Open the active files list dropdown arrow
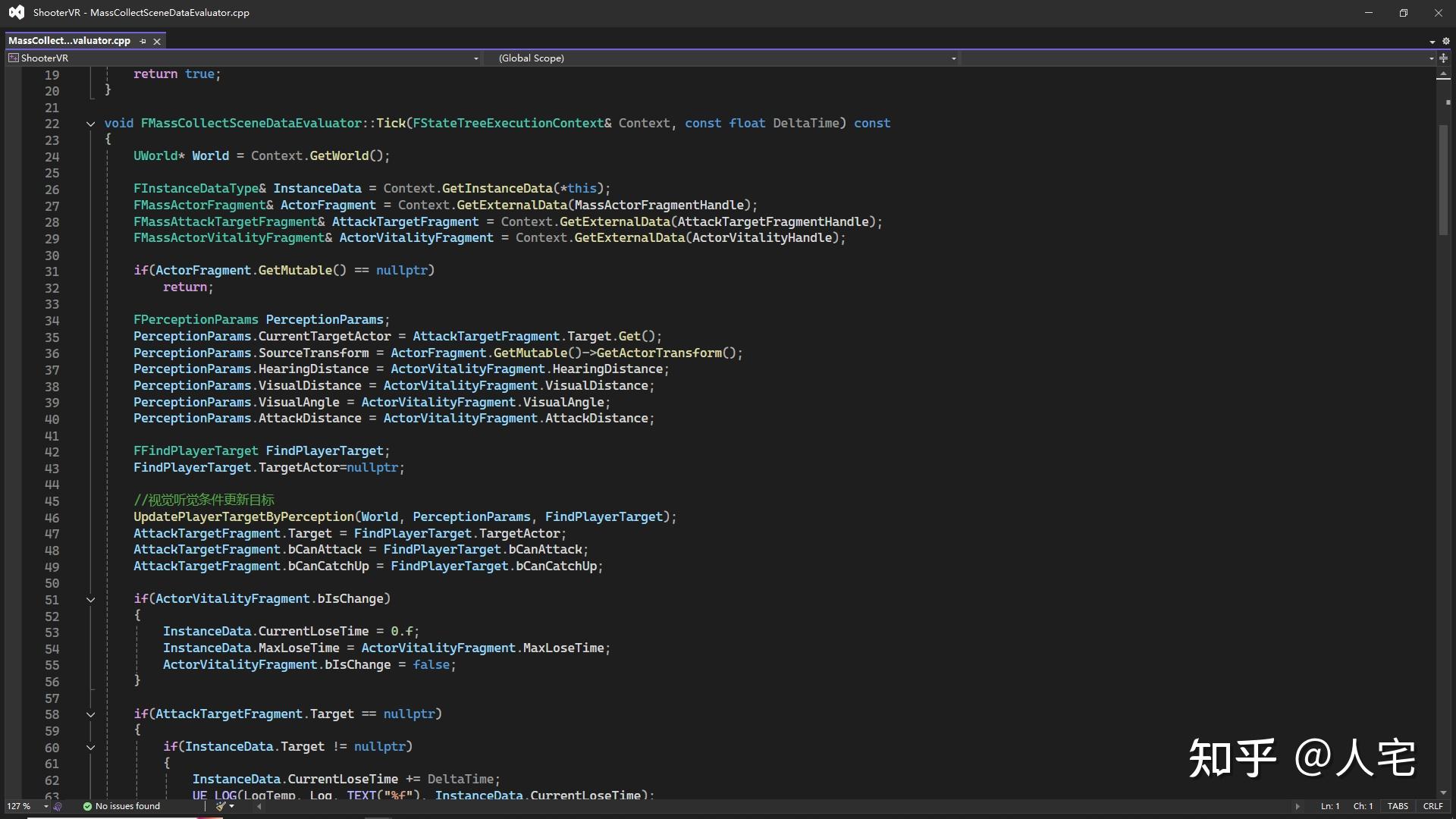Screen dimensions: 1456x819 (x=1432, y=42)
